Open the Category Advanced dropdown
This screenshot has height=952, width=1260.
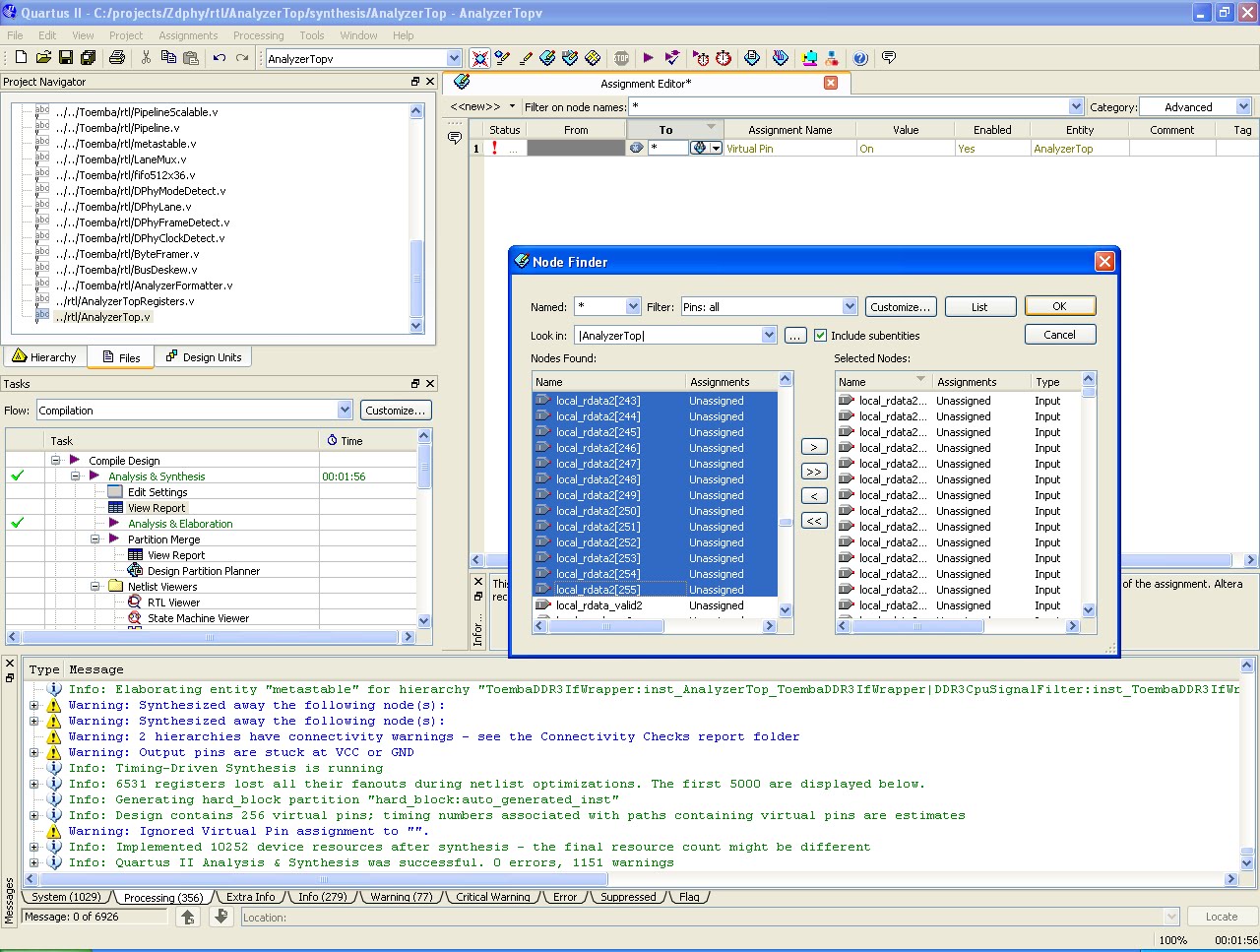(x=1243, y=107)
